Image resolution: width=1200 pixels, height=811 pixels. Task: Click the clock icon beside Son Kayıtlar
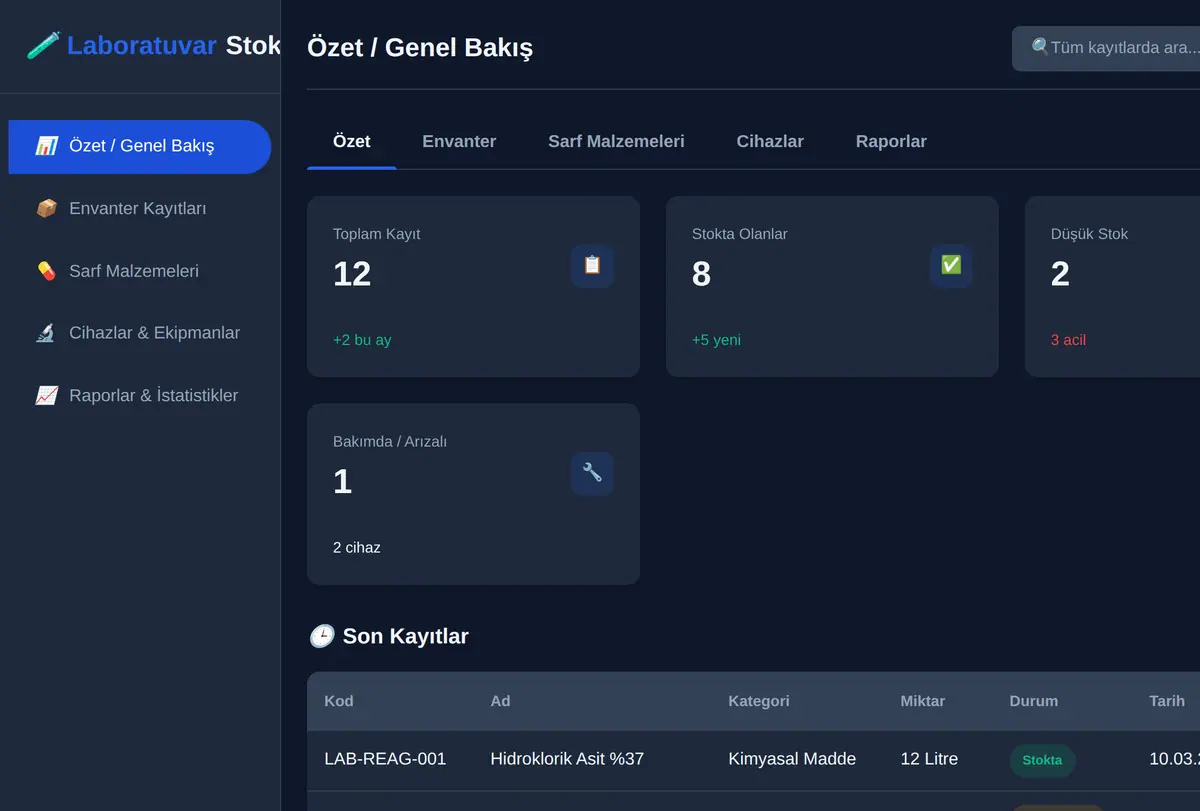(321, 636)
